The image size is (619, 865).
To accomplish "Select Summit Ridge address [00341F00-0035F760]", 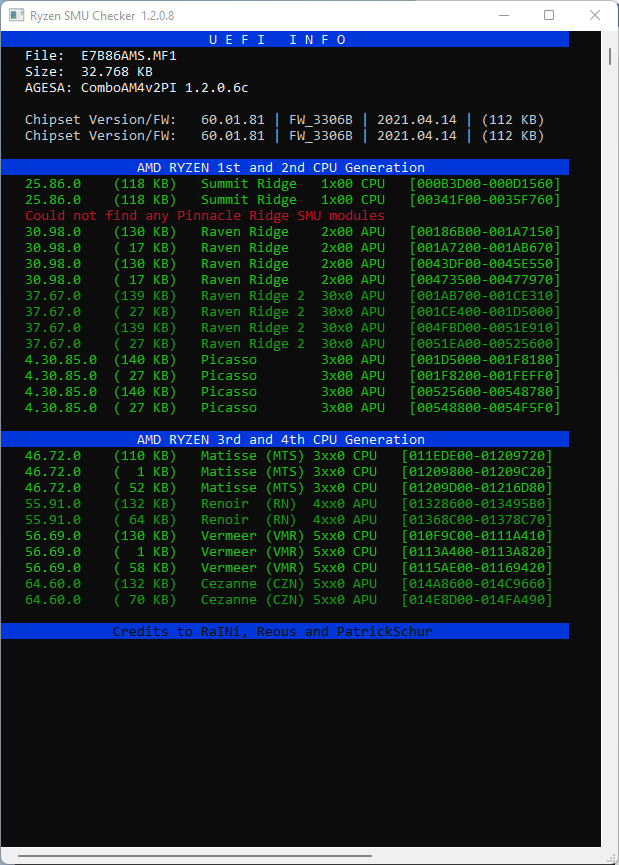I will point(484,200).
